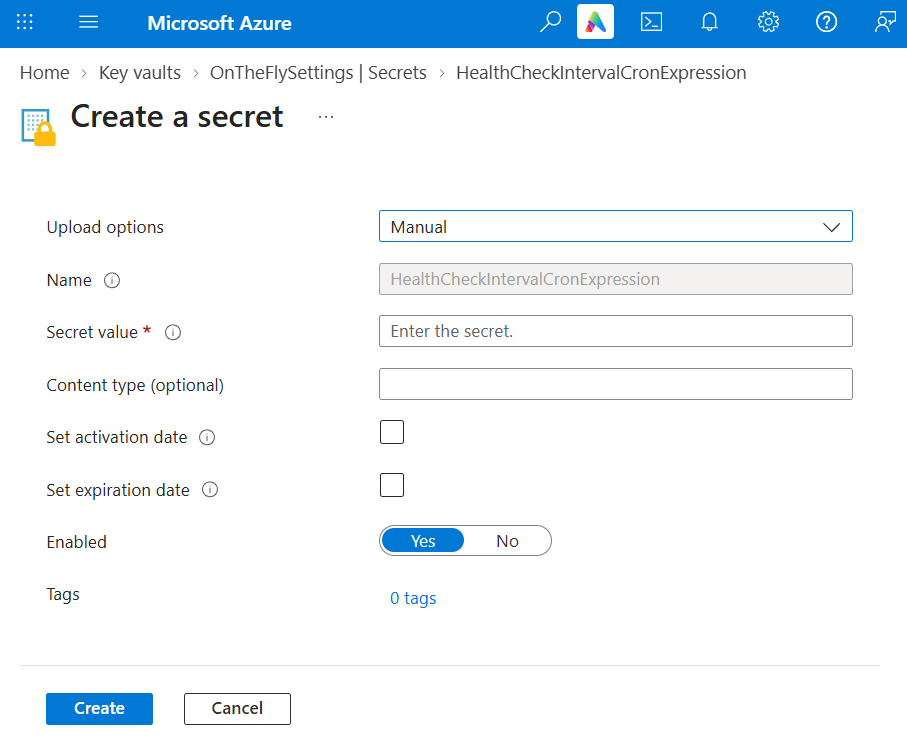Viewport: 907px width, 736px height.
Task: Click the key vault secret lock icon
Action: point(38,127)
